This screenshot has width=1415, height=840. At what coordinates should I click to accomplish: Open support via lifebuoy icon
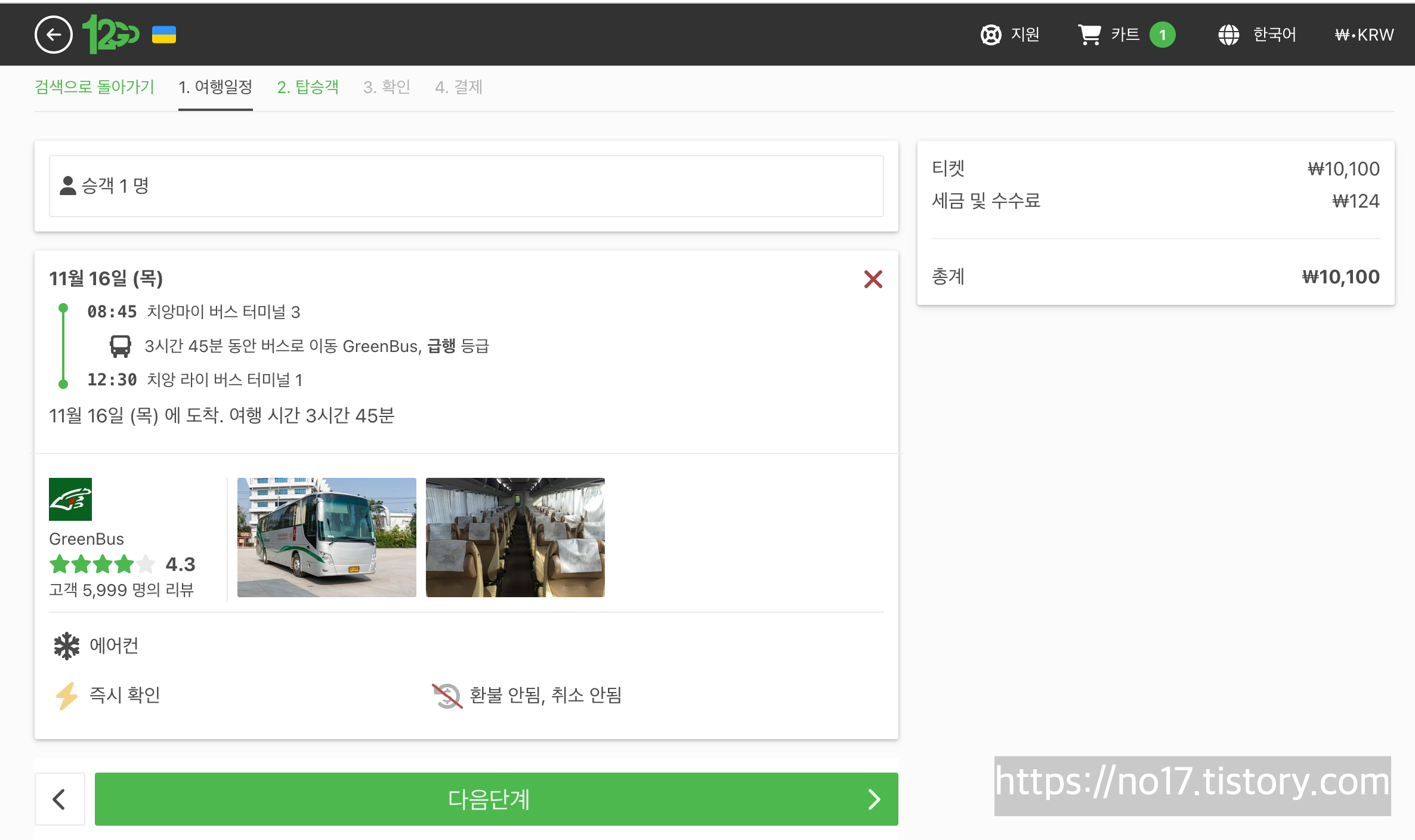(x=991, y=35)
